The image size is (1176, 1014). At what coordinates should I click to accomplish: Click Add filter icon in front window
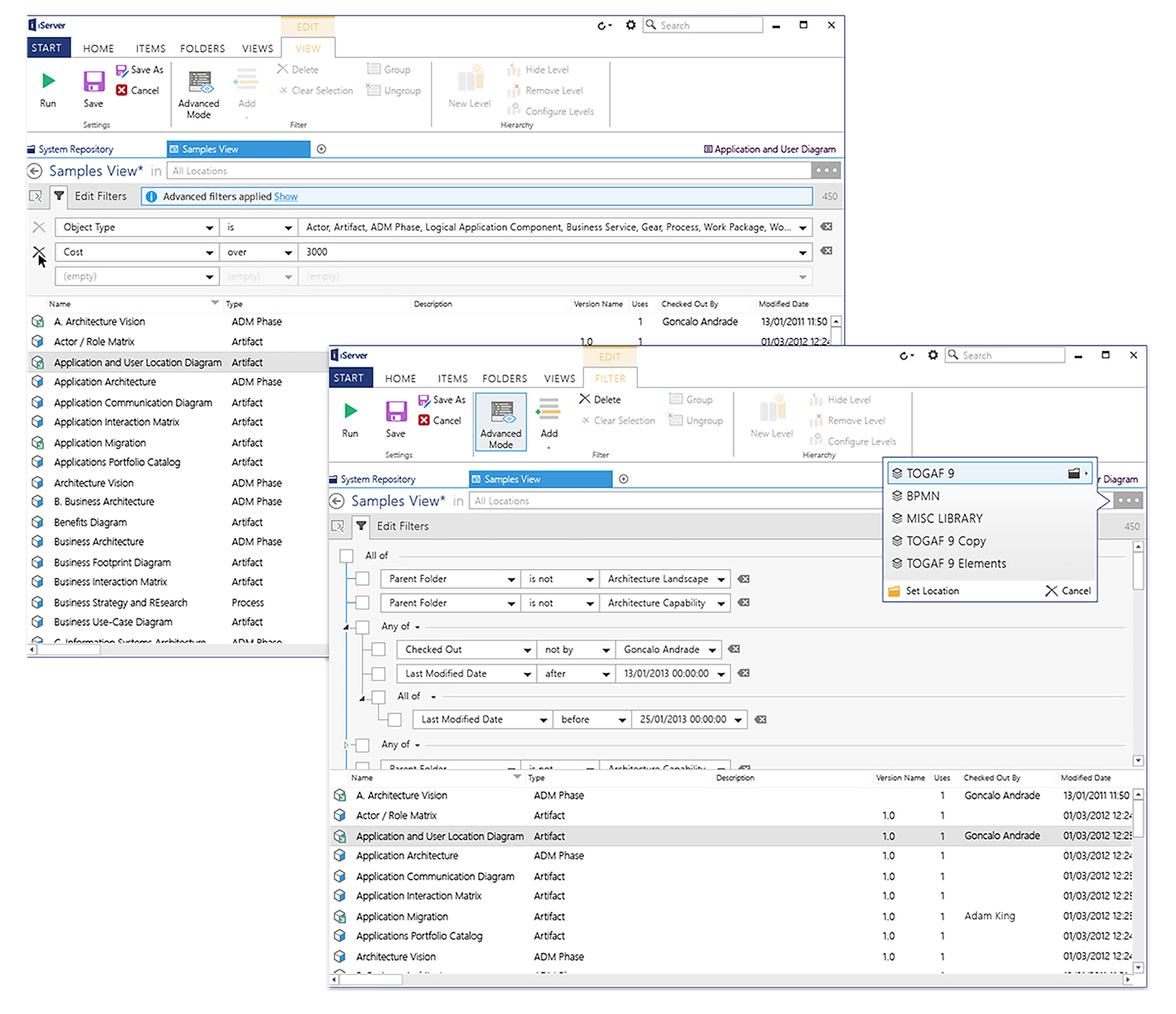pyautogui.click(x=549, y=410)
